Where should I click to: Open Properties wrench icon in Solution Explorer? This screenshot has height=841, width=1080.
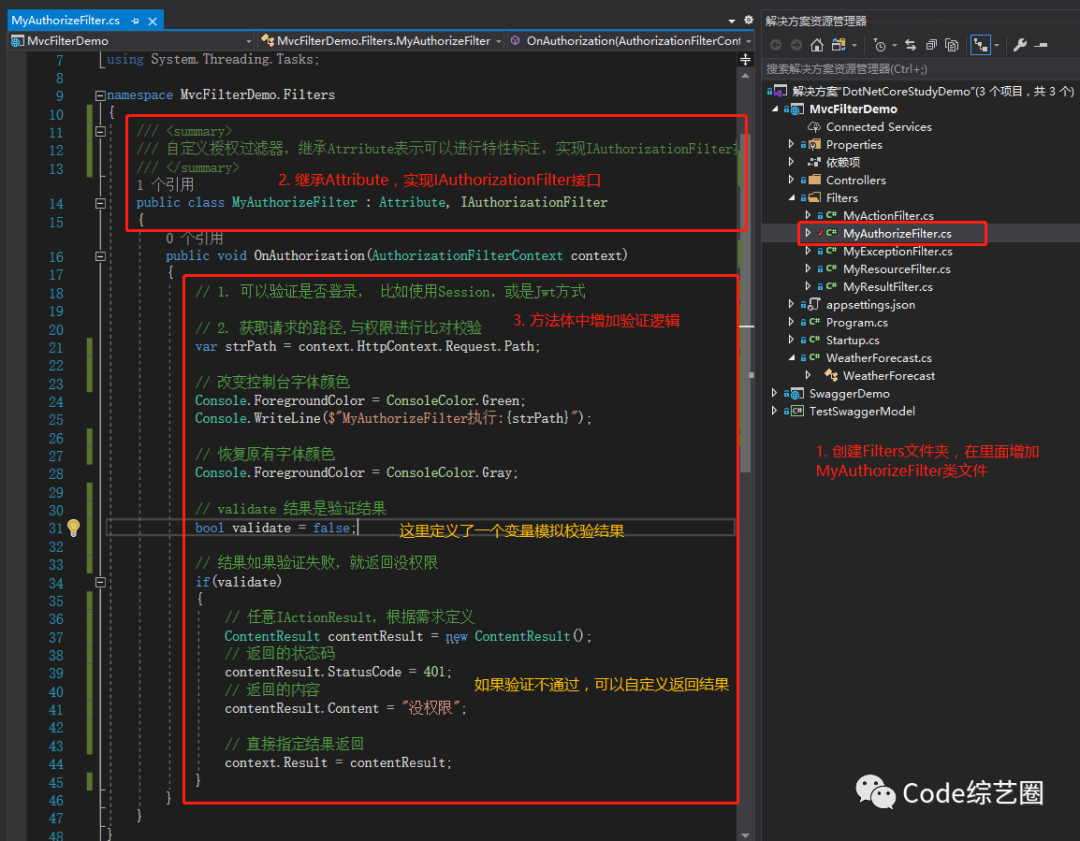pyautogui.click(x=1020, y=45)
